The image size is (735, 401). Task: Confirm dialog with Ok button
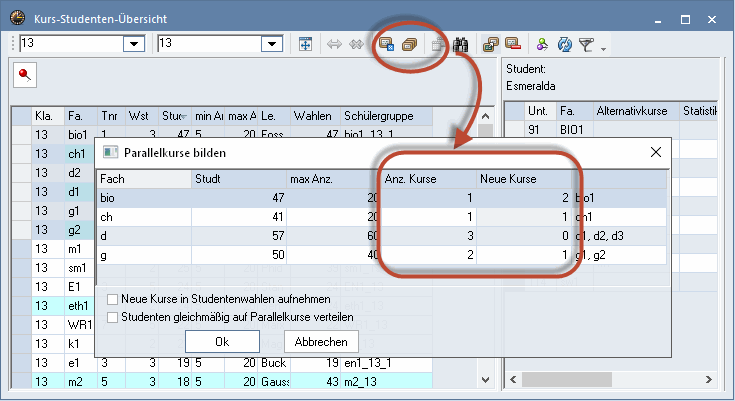222,341
